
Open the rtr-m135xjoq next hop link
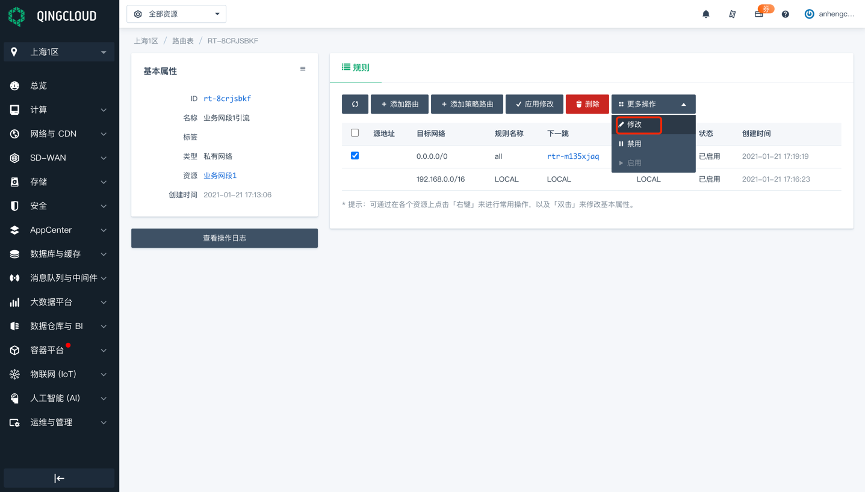click(573, 157)
